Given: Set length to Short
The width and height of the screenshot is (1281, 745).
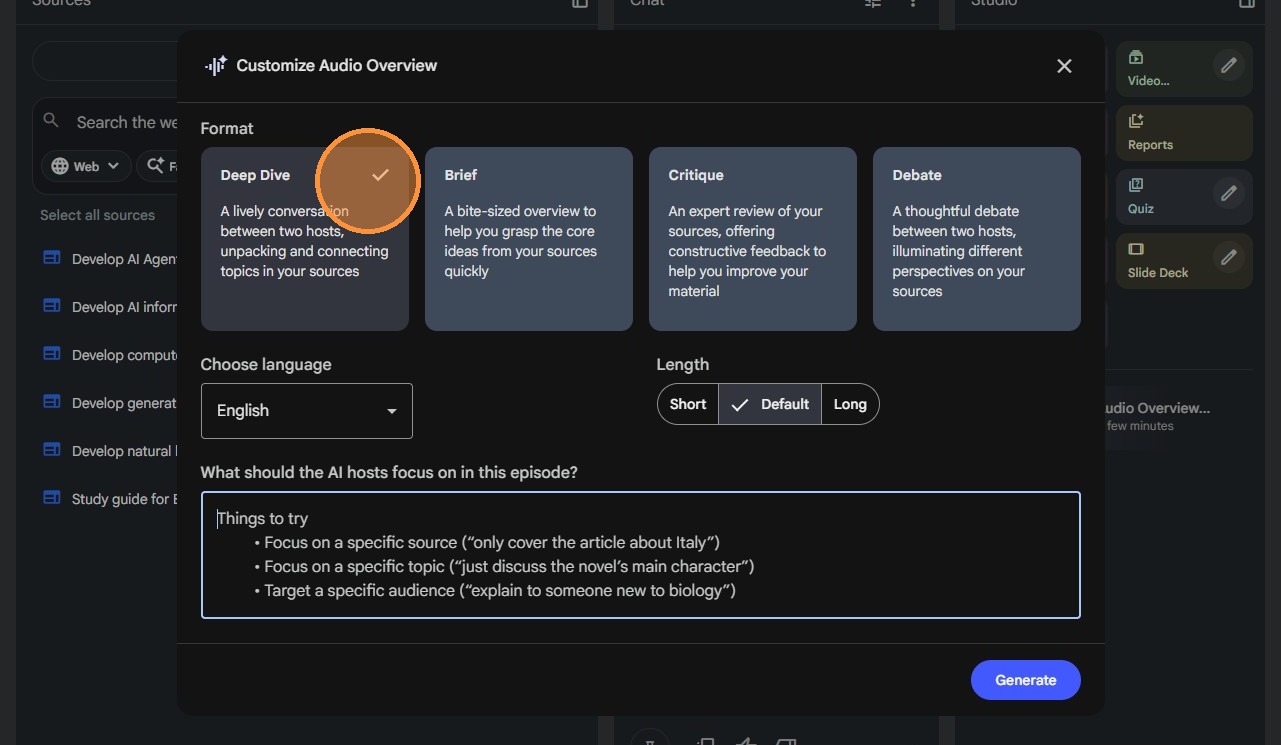Looking at the screenshot, I should pyautogui.click(x=688, y=404).
